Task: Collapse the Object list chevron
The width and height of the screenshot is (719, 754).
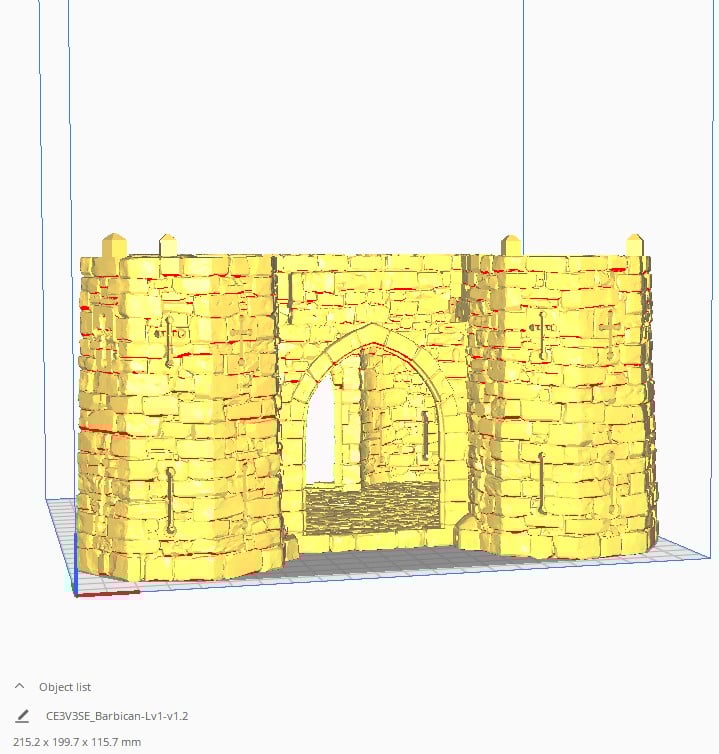Action: [20, 687]
